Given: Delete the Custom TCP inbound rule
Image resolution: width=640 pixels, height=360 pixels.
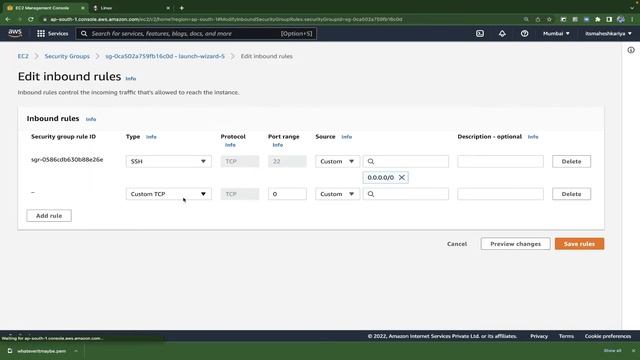Looking at the screenshot, I should click(x=571, y=194).
